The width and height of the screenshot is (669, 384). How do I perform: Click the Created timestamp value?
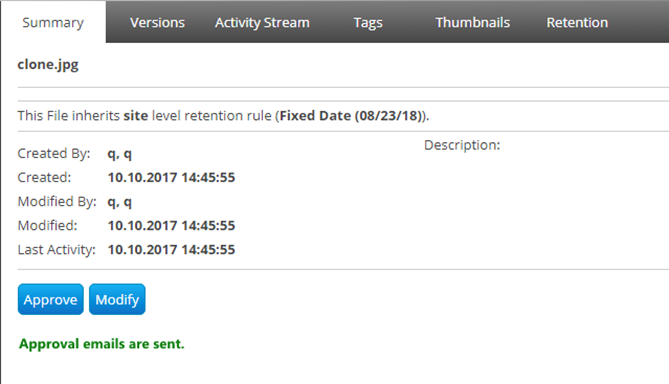(x=171, y=177)
